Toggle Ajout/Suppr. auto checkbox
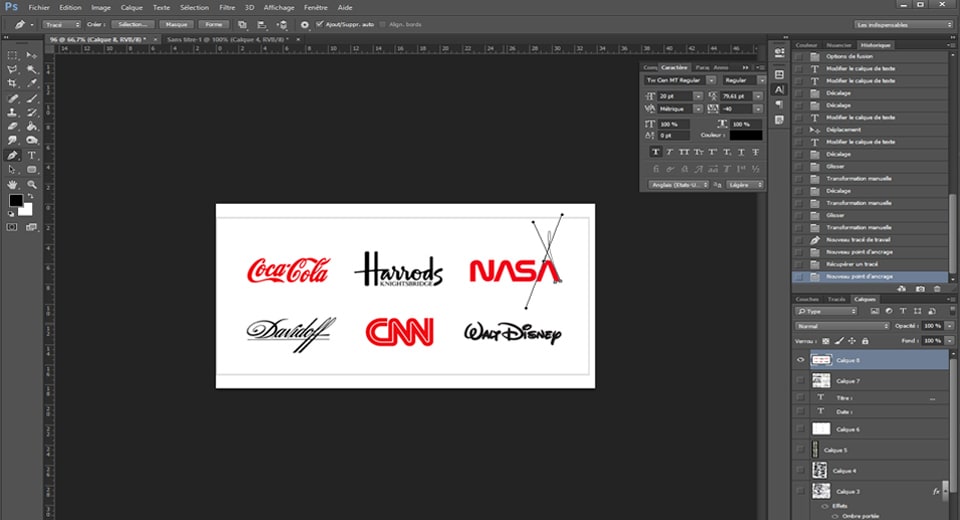Screen dimensions: 960x520 (x=319, y=24)
